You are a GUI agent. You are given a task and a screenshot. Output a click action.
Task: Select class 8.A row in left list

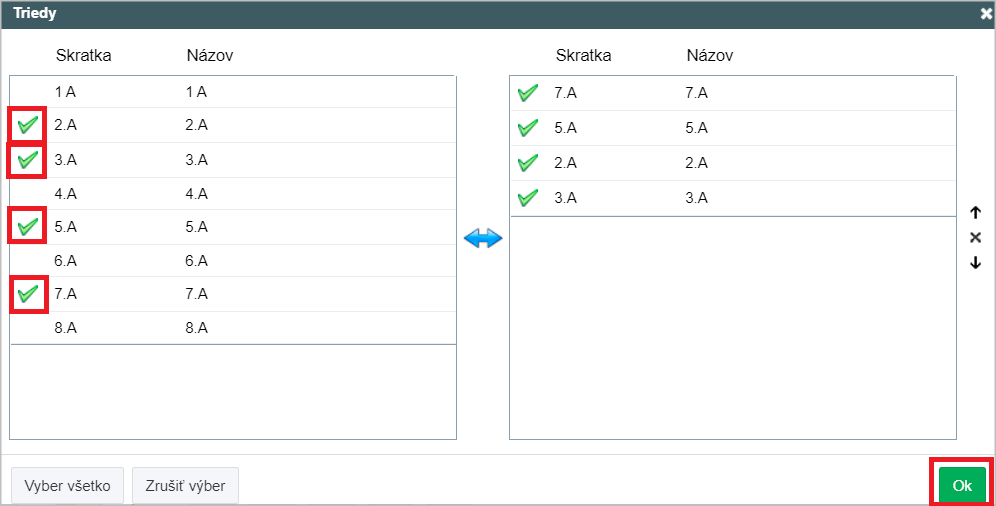pyautogui.click(x=233, y=328)
